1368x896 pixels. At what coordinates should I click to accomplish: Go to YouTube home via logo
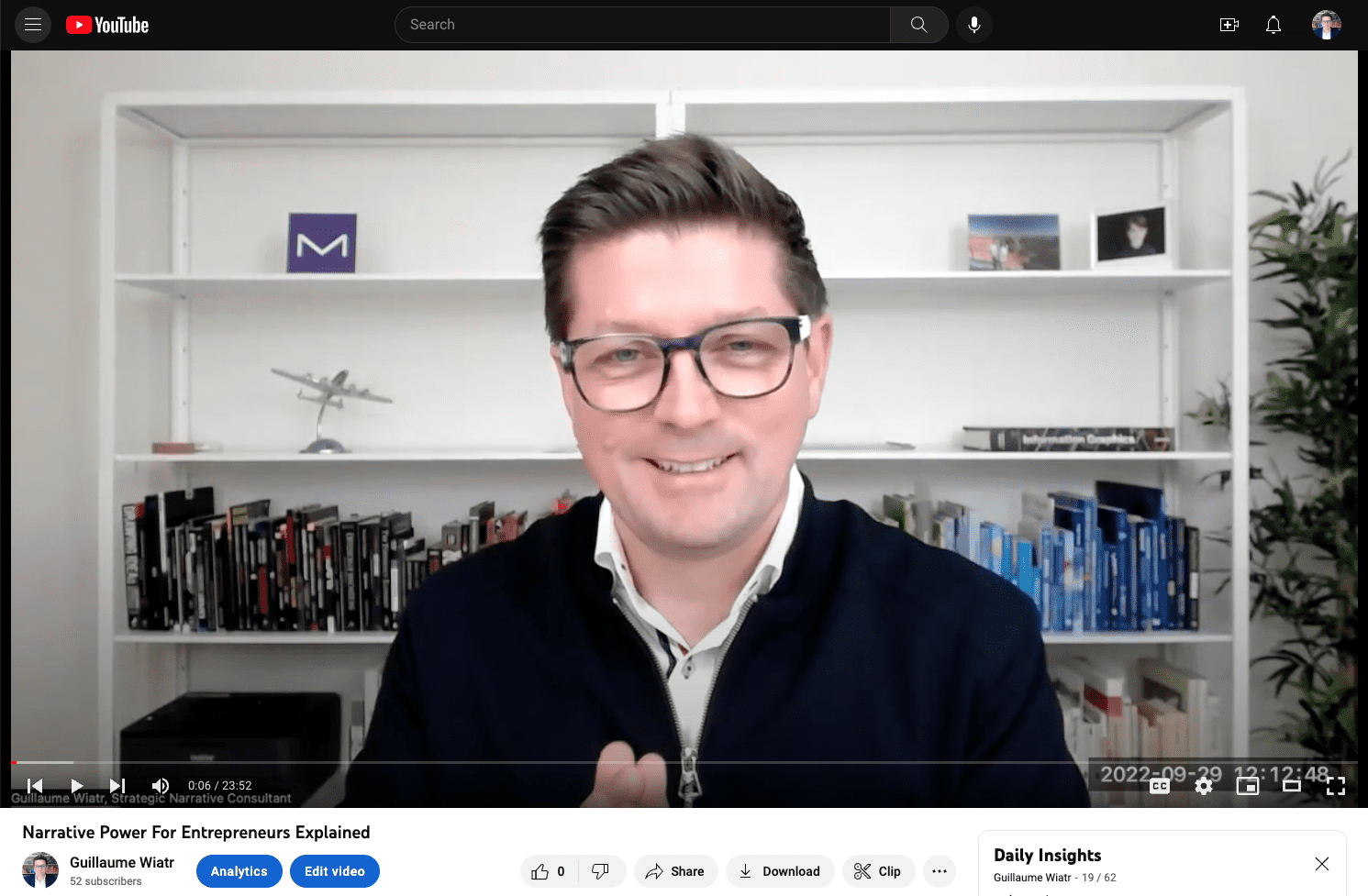coord(107,25)
